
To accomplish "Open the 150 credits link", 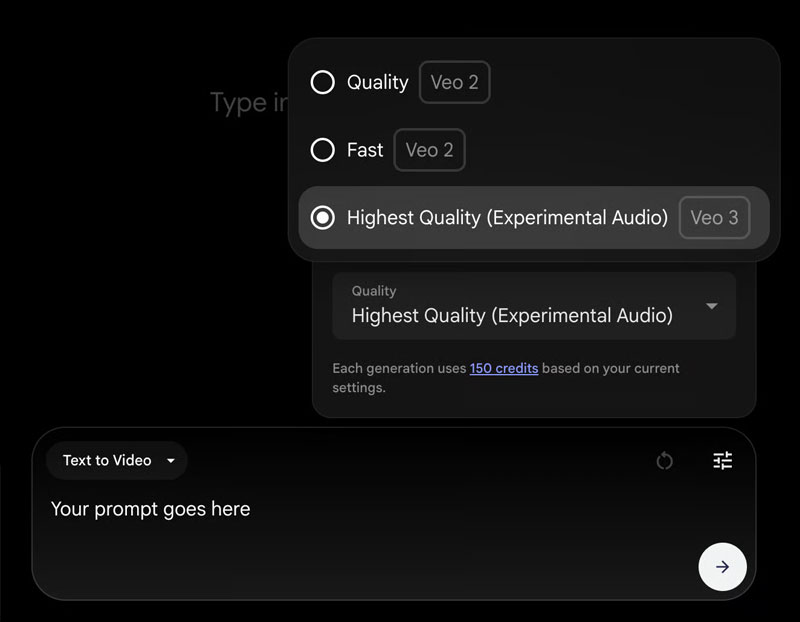I will pos(504,369).
